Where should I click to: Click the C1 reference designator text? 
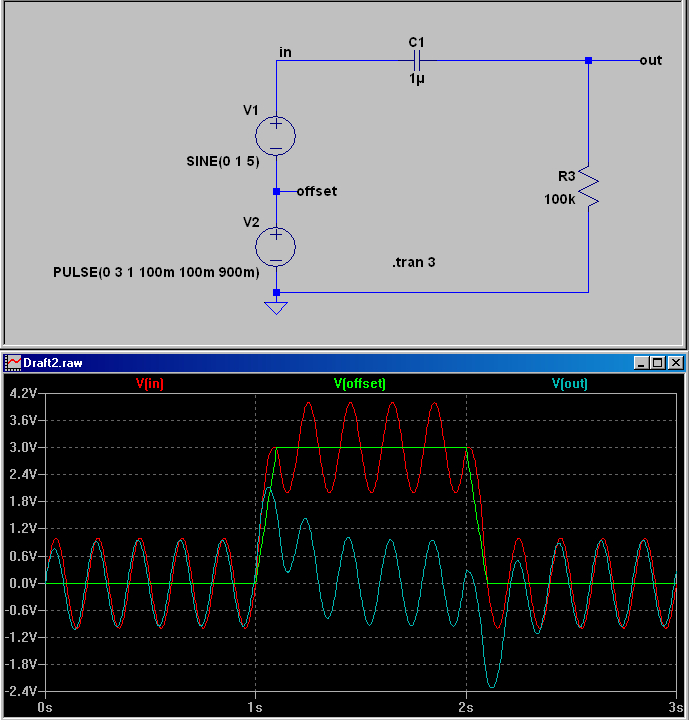(x=417, y=42)
